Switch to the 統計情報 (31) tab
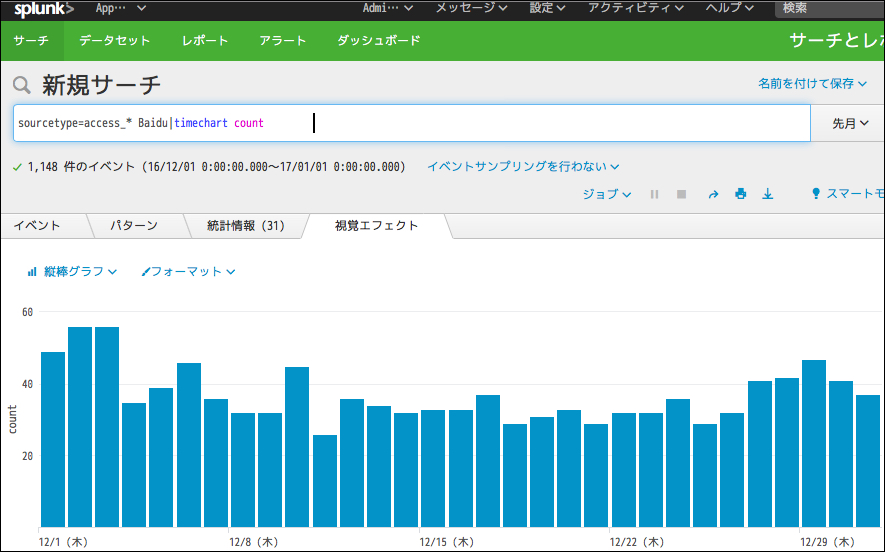885x552 pixels. pyautogui.click(x=245, y=226)
